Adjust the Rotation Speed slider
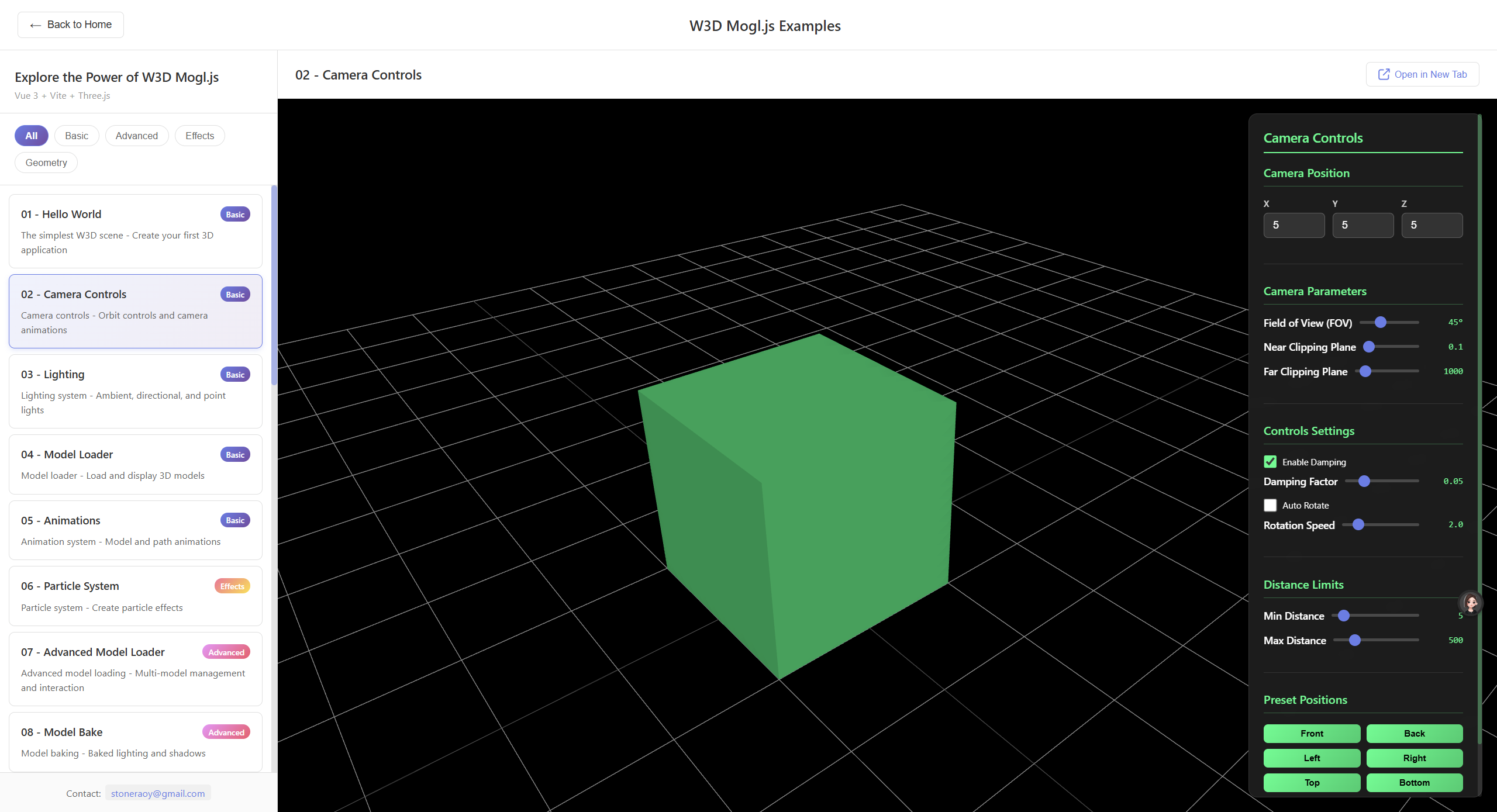The image size is (1497, 812). [1381, 524]
